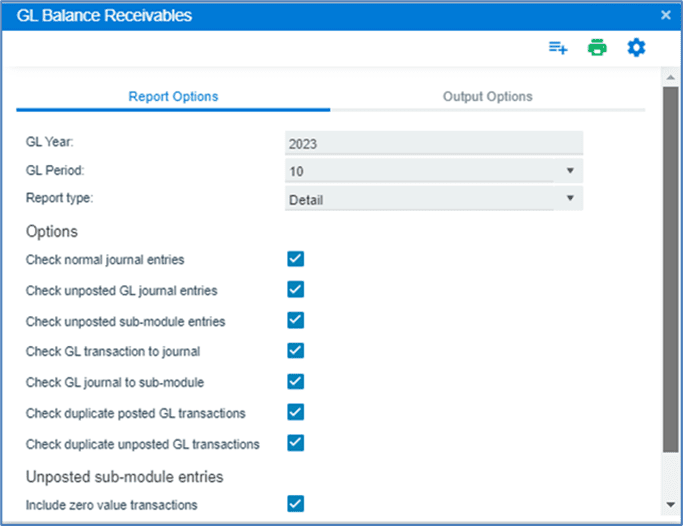The height and width of the screenshot is (526, 683).
Task: Select the Report Options tab
Action: tap(173, 97)
